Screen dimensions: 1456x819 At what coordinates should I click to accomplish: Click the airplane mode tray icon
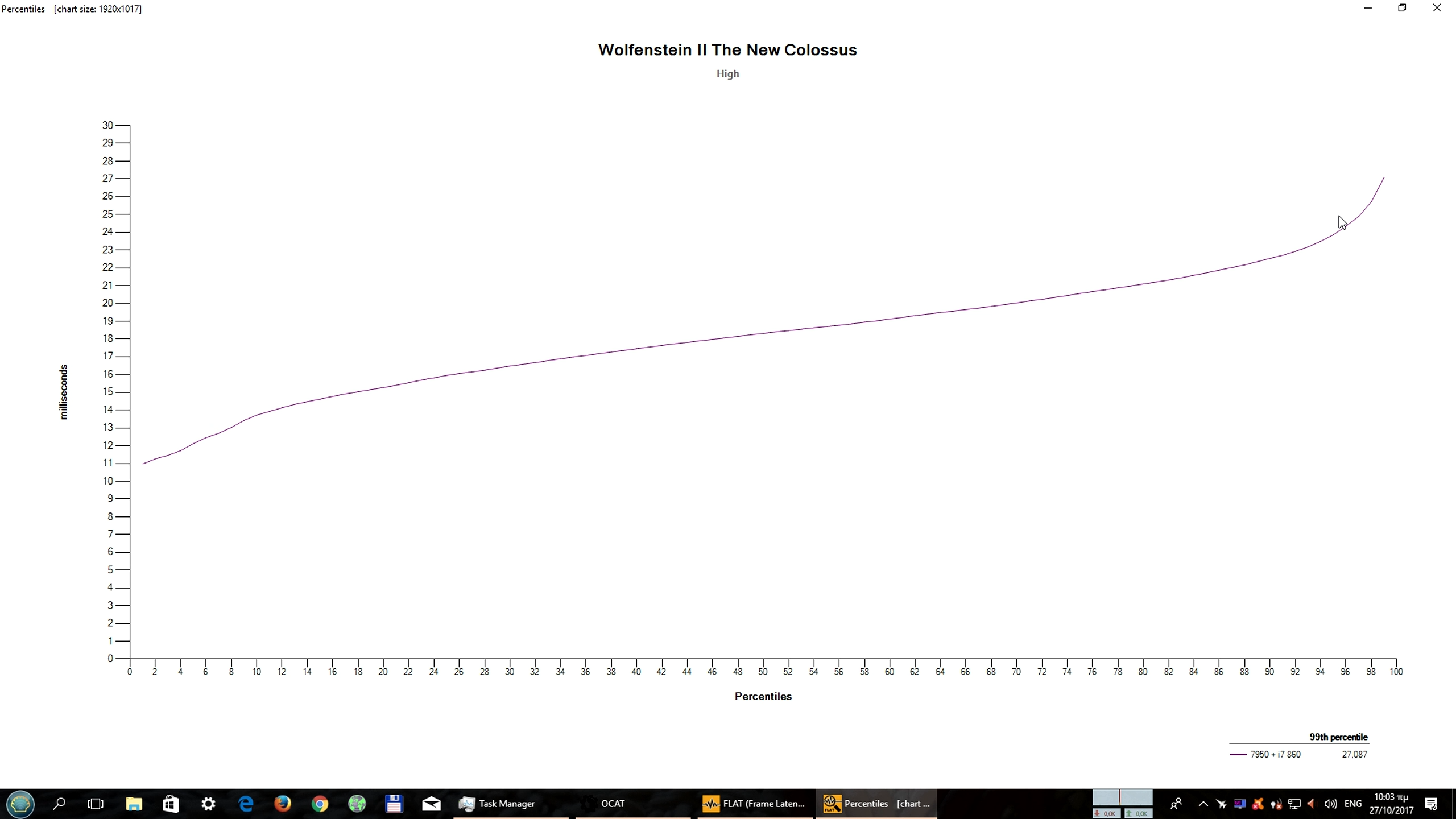pos(1221,804)
